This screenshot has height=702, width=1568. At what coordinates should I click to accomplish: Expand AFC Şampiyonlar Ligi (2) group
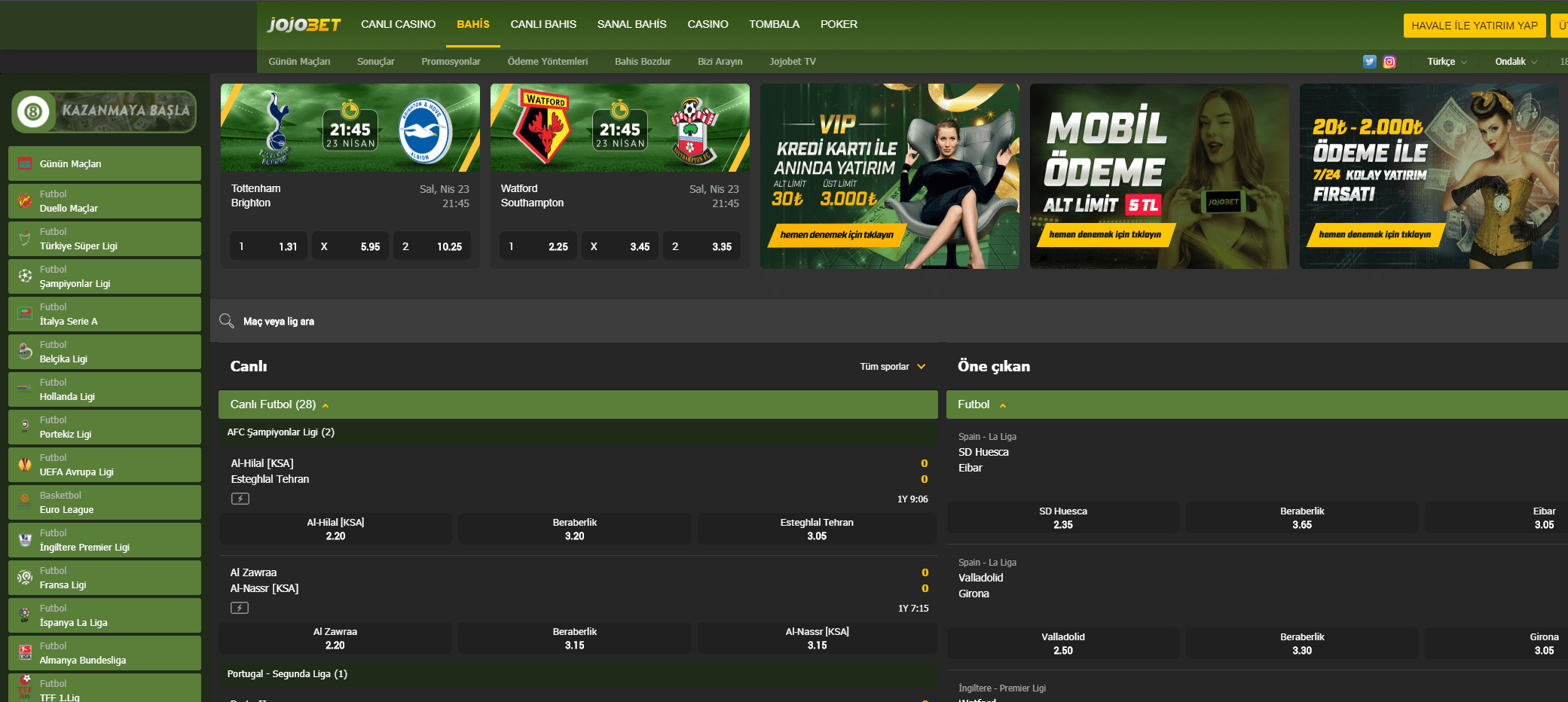(578, 432)
